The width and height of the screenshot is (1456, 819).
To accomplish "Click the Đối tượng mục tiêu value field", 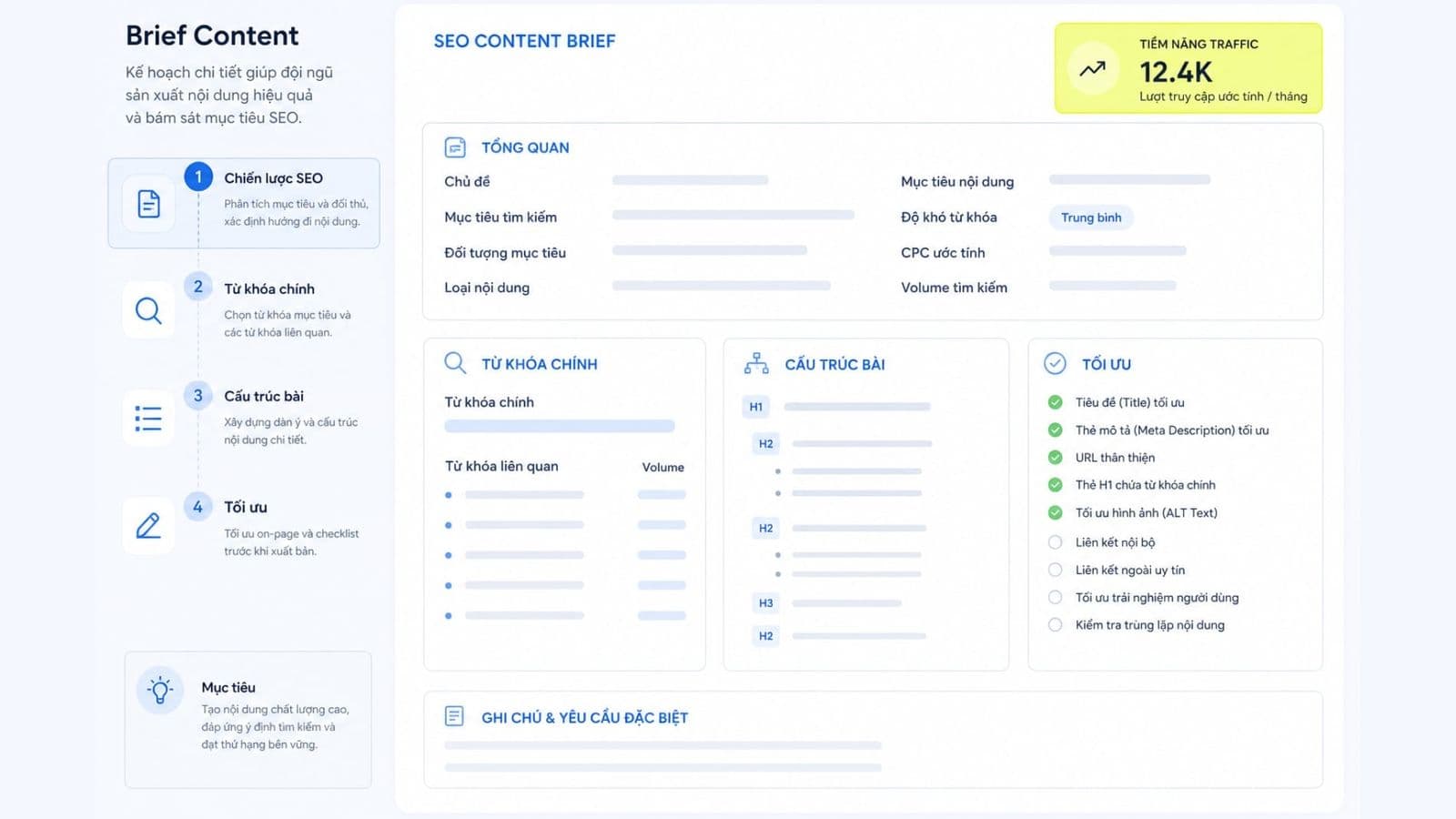I will 710,250.
